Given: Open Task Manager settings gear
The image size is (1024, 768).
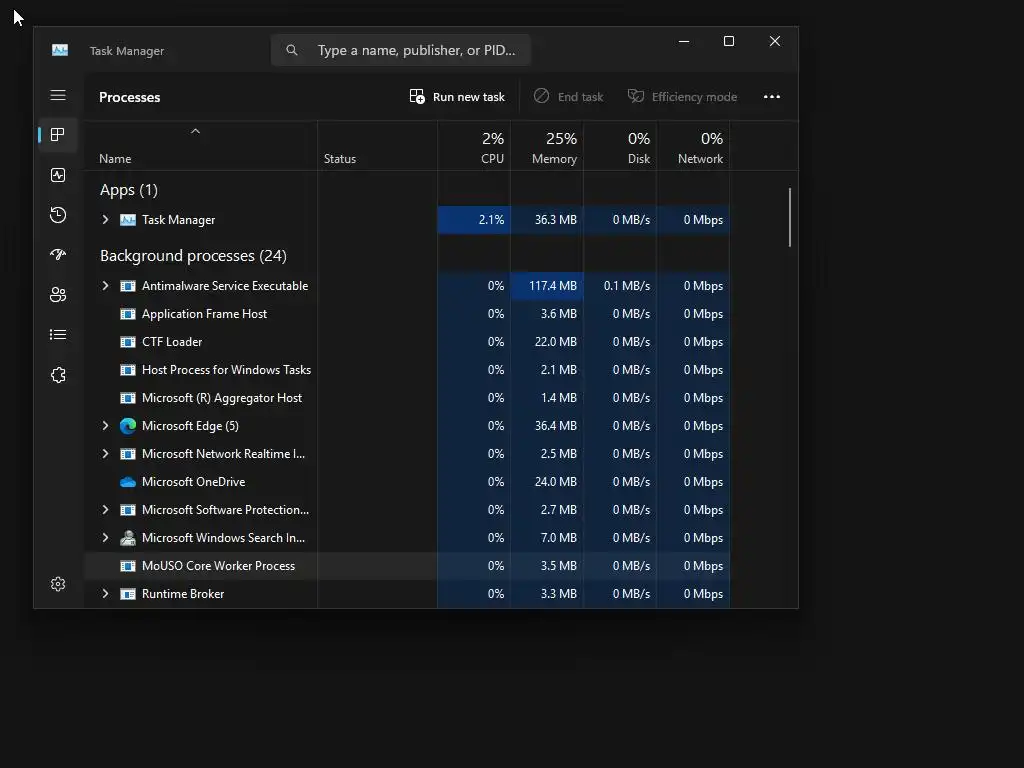Looking at the screenshot, I should point(57,584).
